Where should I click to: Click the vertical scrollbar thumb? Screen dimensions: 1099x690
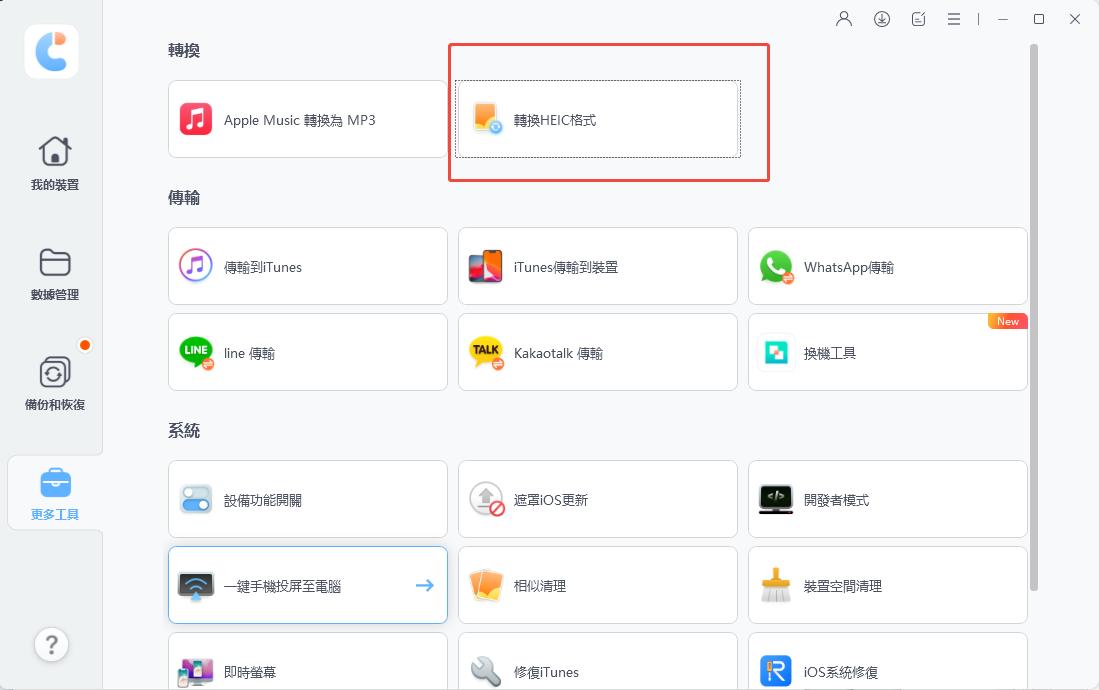click(1034, 318)
